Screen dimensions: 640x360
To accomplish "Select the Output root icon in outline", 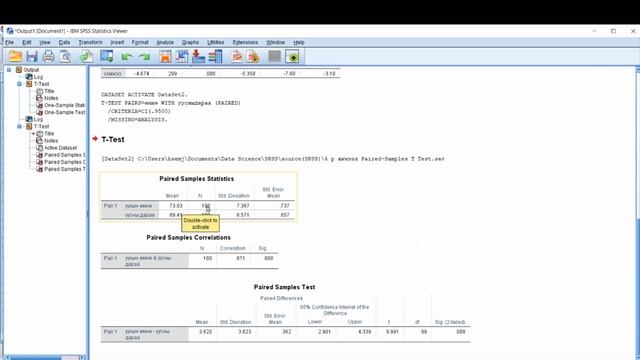I will pyautogui.click(x=19, y=70).
